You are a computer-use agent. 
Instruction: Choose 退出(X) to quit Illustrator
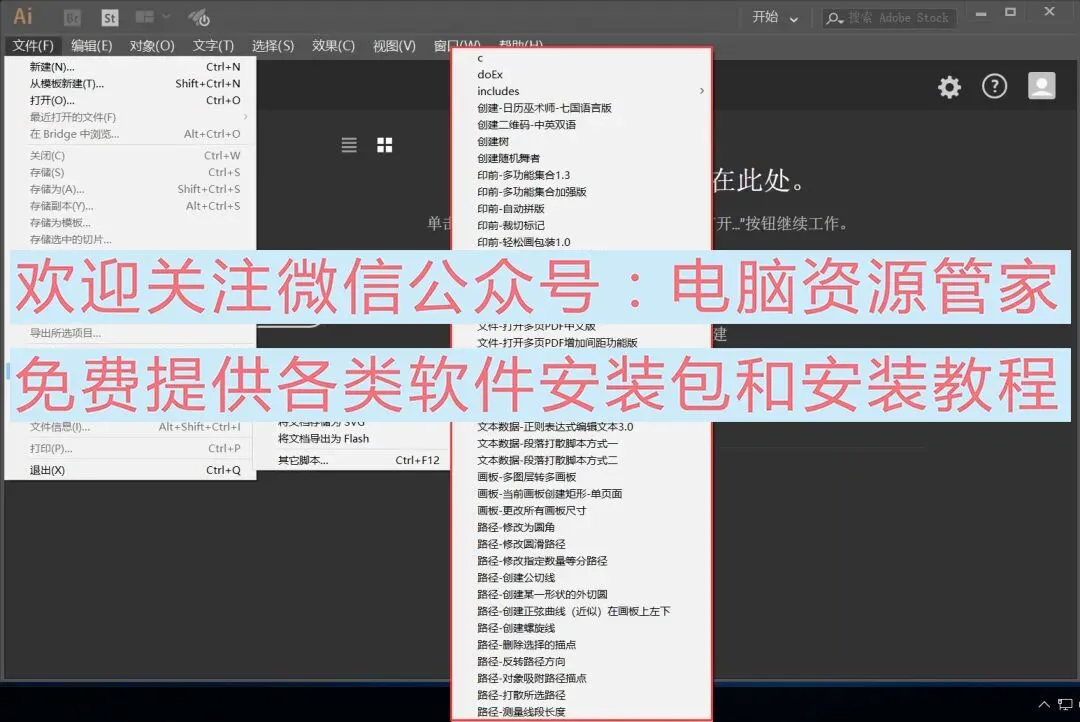tap(130, 470)
